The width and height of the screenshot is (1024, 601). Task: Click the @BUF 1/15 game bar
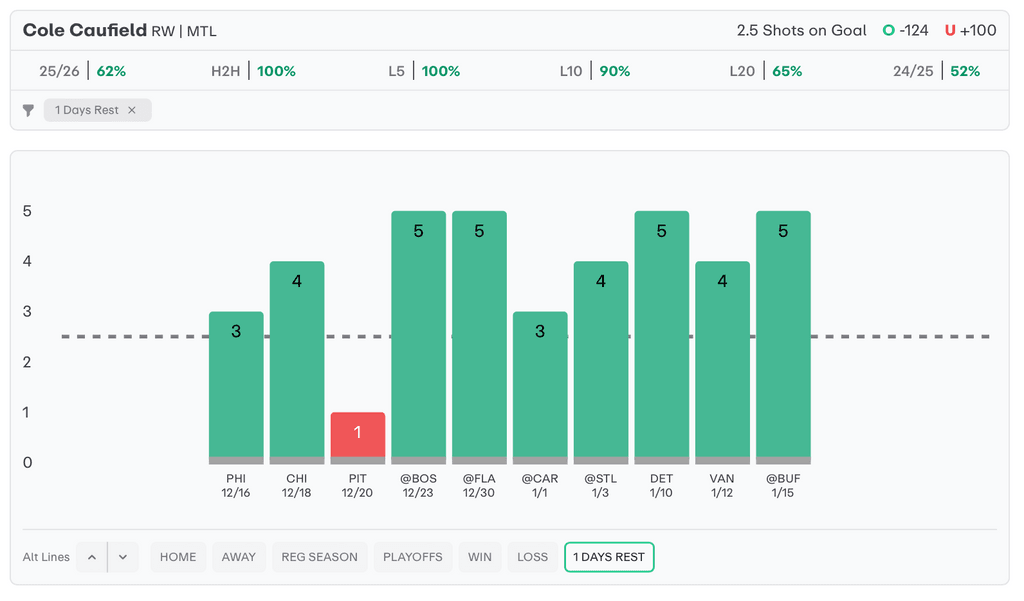click(x=783, y=337)
